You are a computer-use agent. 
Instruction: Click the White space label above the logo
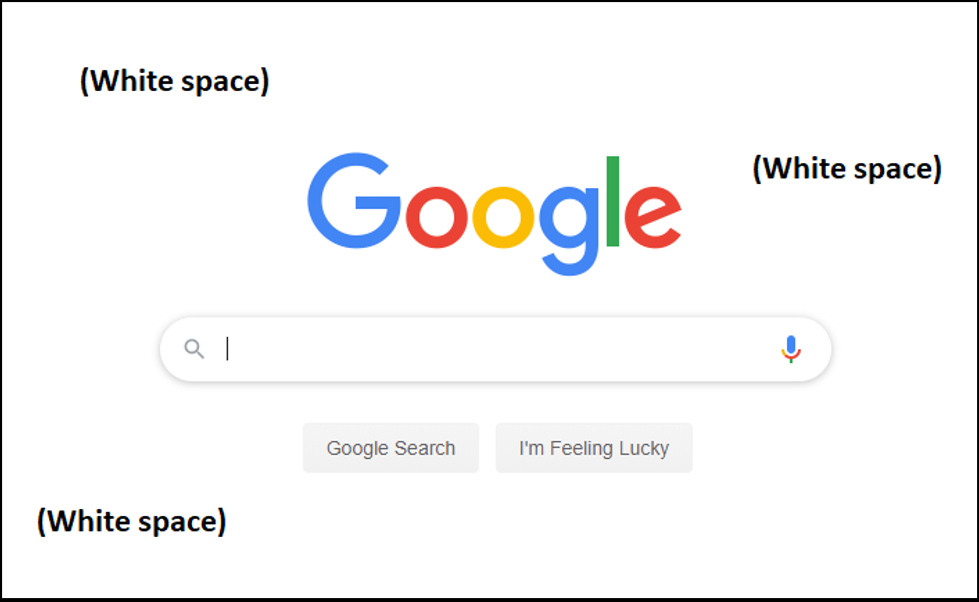click(x=174, y=82)
